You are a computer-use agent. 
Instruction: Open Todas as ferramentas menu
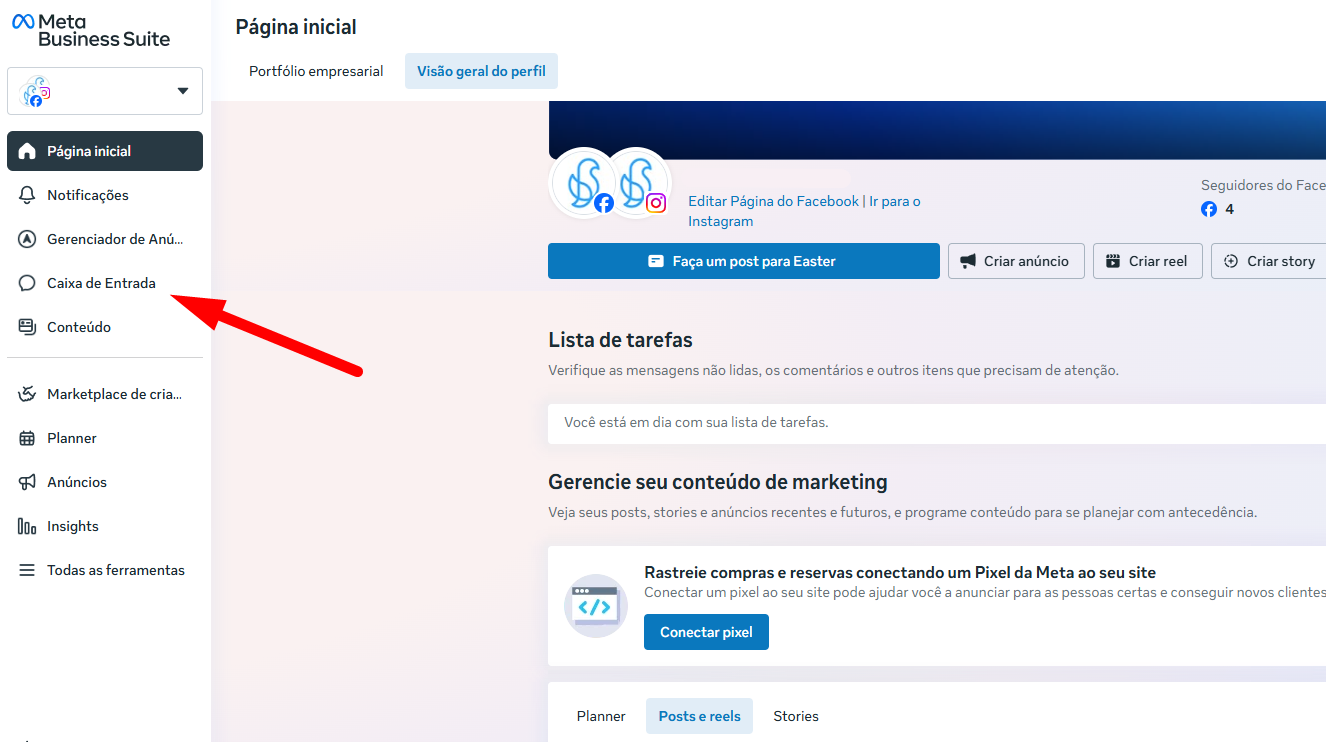[x=105, y=570]
